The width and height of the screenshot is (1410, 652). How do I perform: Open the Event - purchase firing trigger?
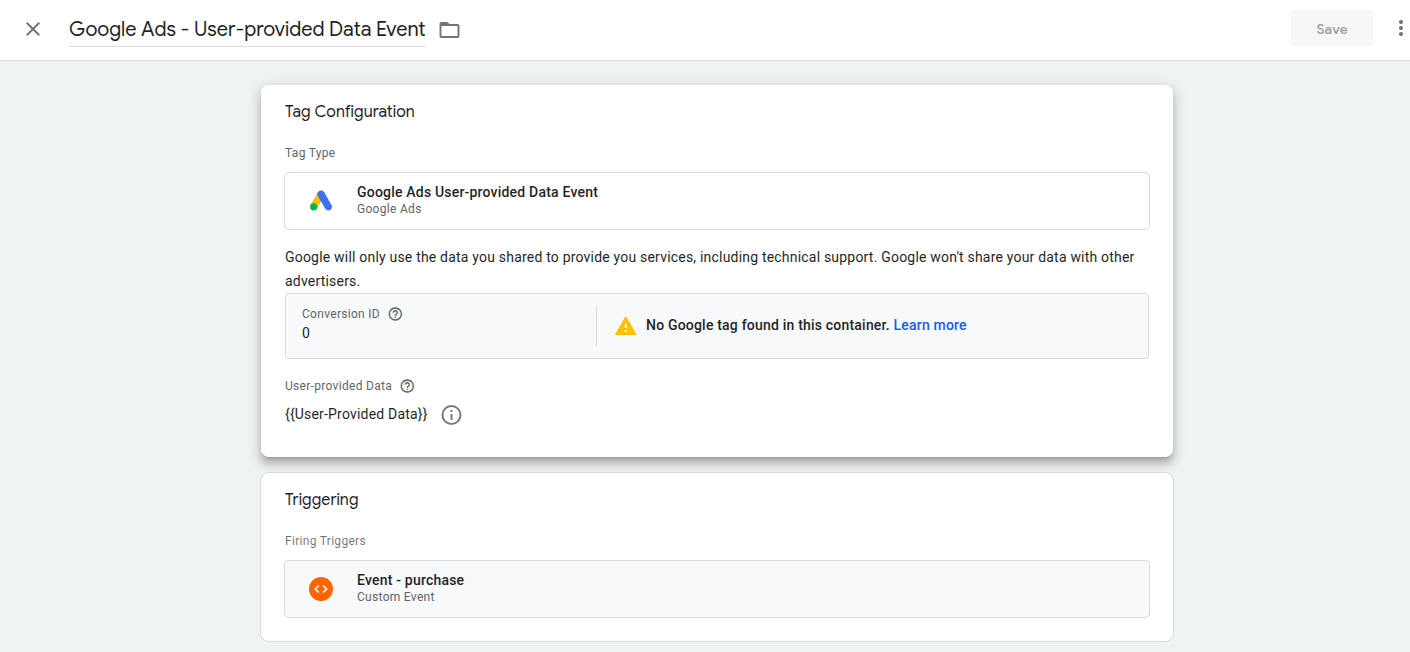tap(716, 589)
